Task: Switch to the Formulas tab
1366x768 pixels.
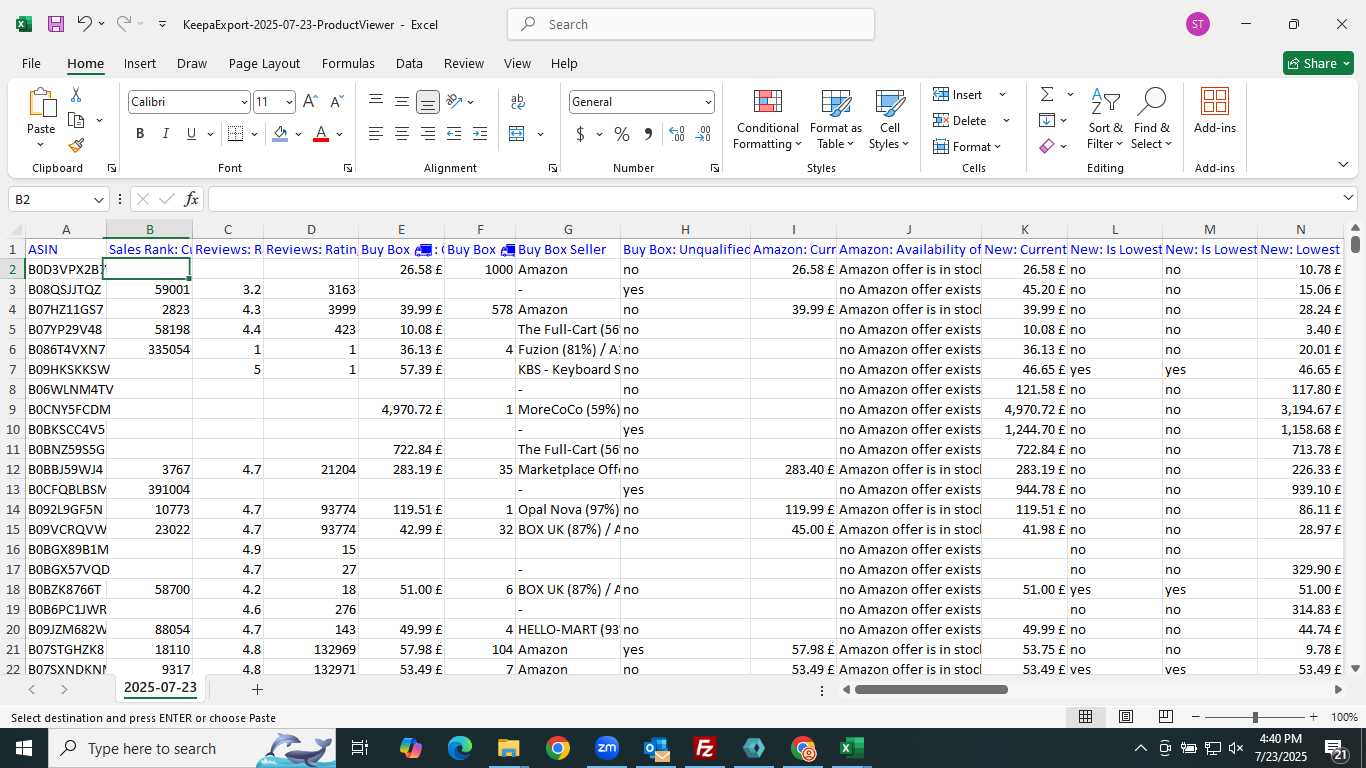Action: click(348, 63)
